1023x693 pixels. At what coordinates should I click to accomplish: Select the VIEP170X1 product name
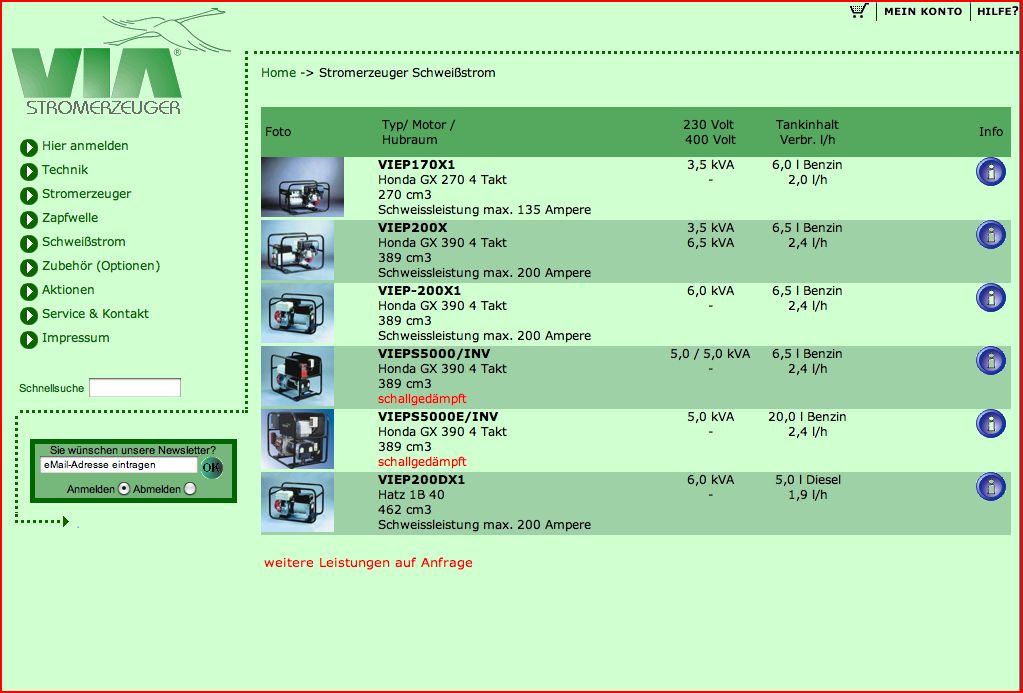tap(416, 165)
